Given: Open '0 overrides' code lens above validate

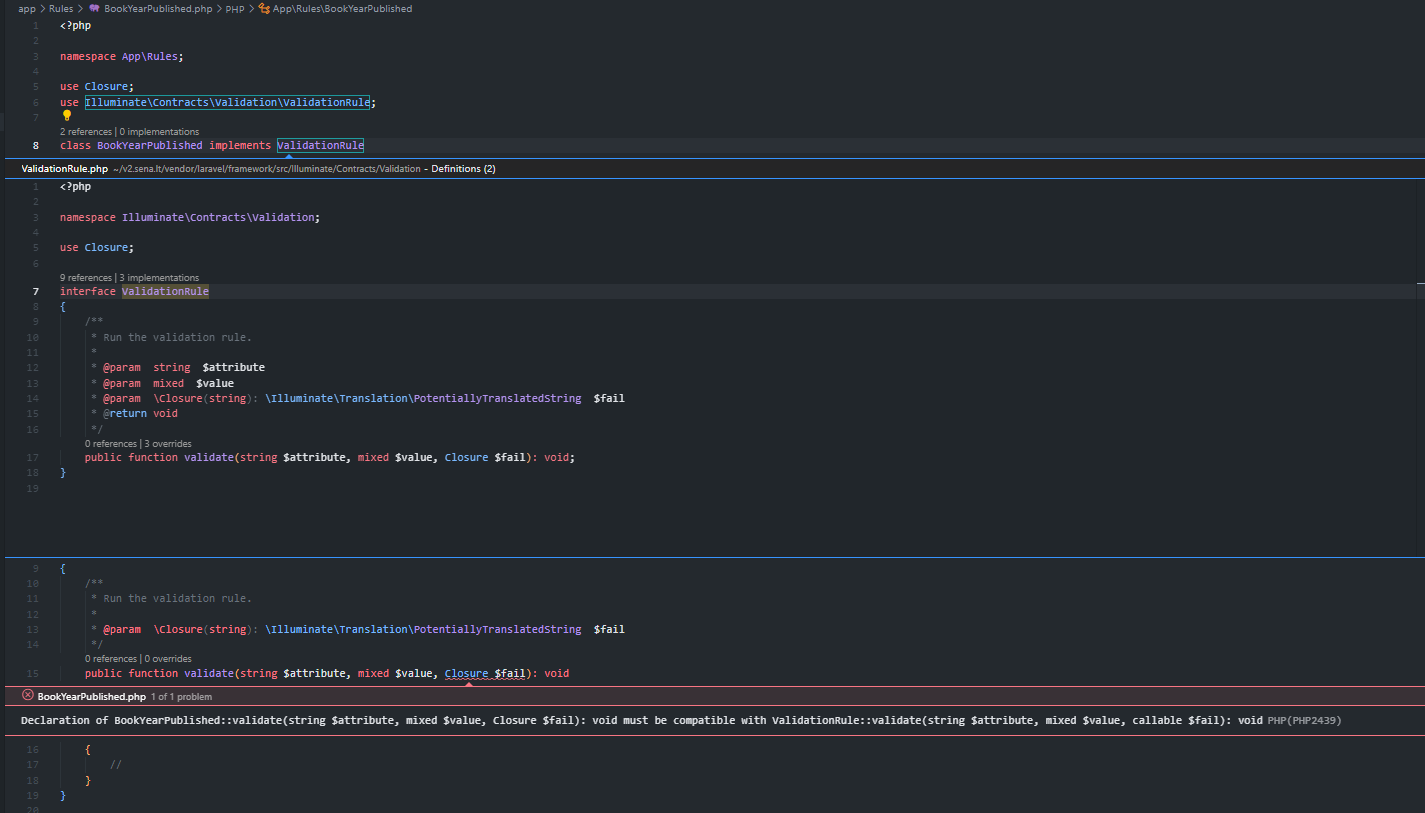Looking at the screenshot, I should (168, 659).
